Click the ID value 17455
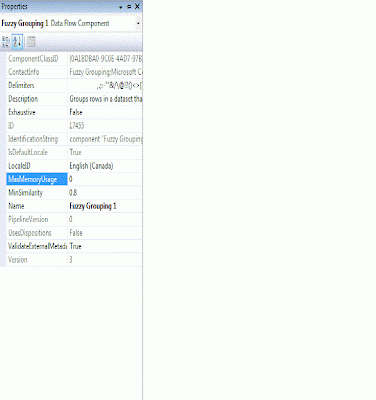The height and width of the screenshot is (400, 376). [77, 126]
